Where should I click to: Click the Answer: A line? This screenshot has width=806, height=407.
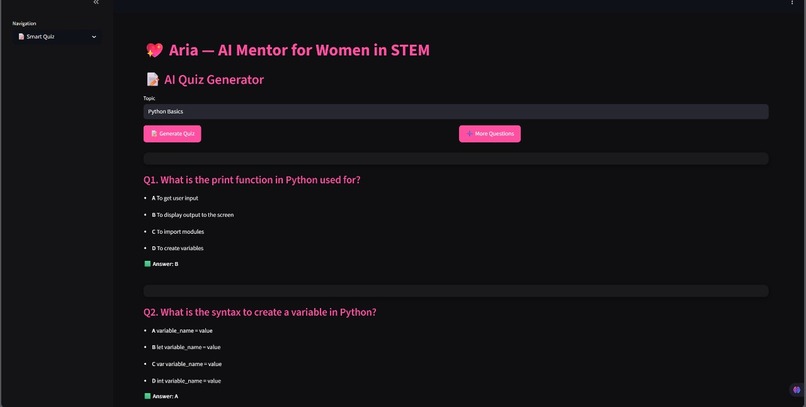point(161,397)
